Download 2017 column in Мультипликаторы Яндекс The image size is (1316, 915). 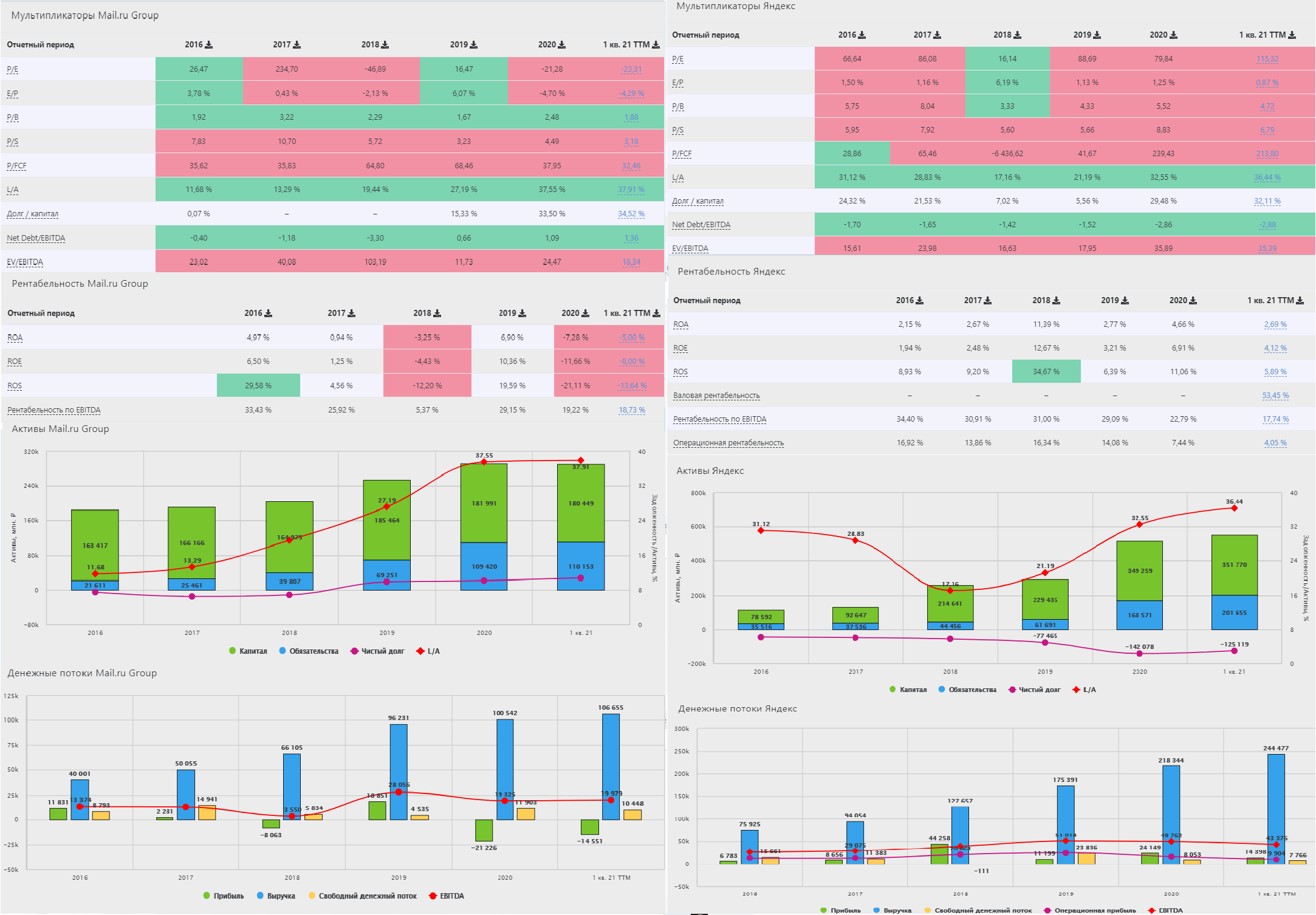(x=937, y=35)
